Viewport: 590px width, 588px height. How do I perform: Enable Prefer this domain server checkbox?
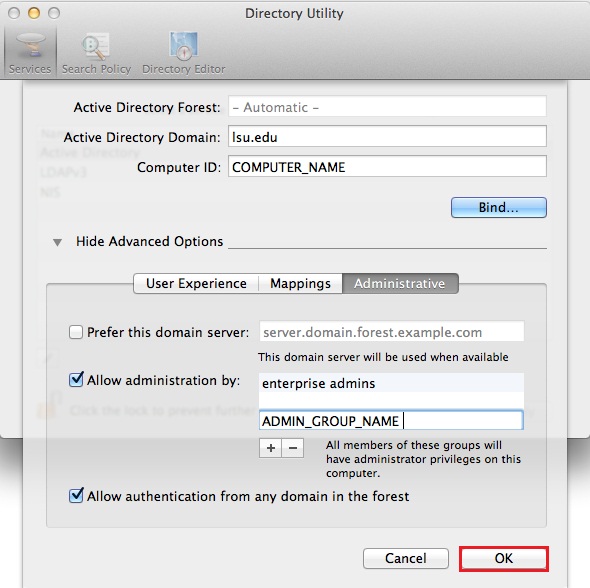click(x=76, y=332)
